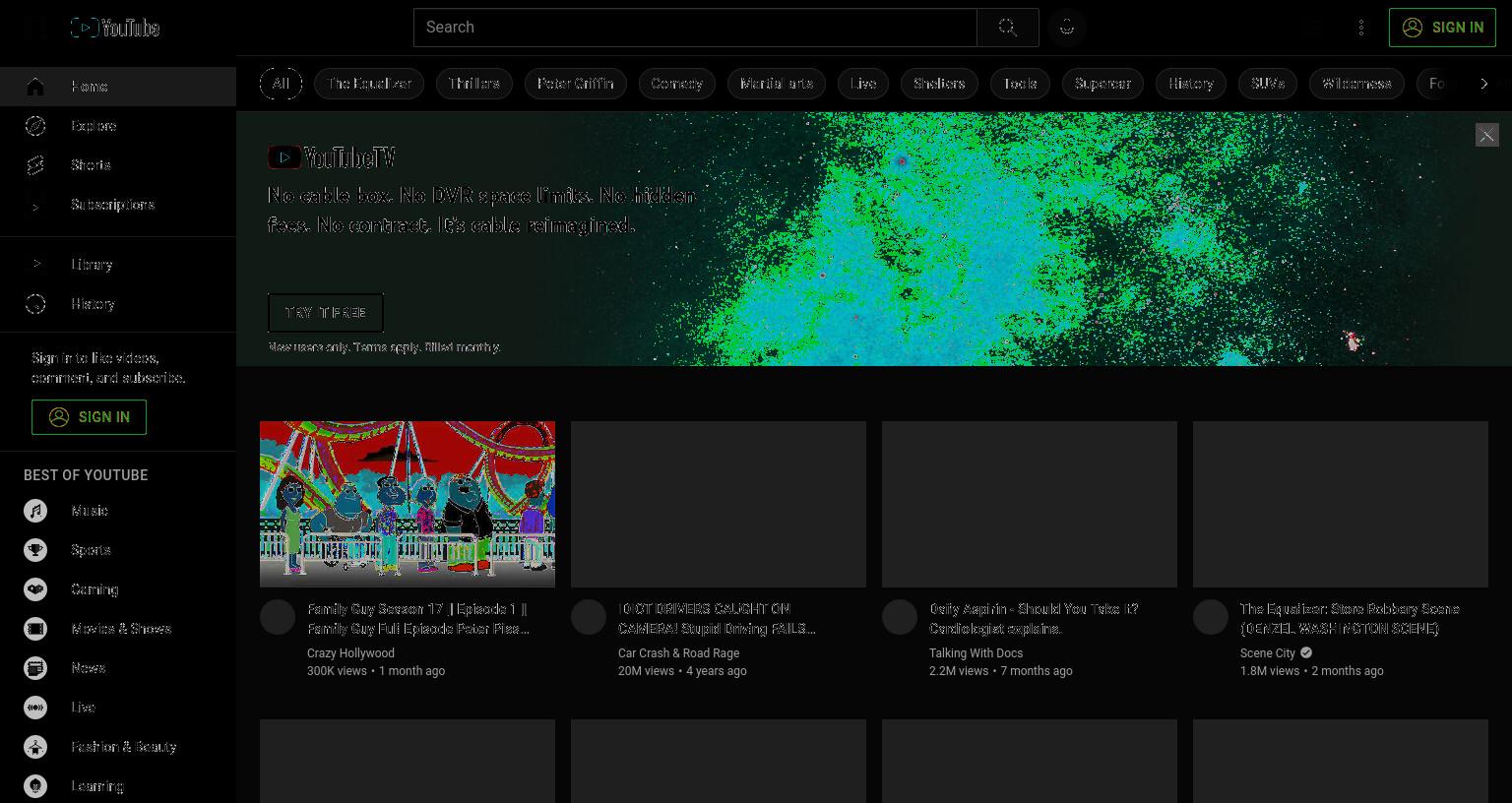Select the Thrillers filter chip
This screenshot has height=803, width=1512.
pyautogui.click(x=474, y=84)
